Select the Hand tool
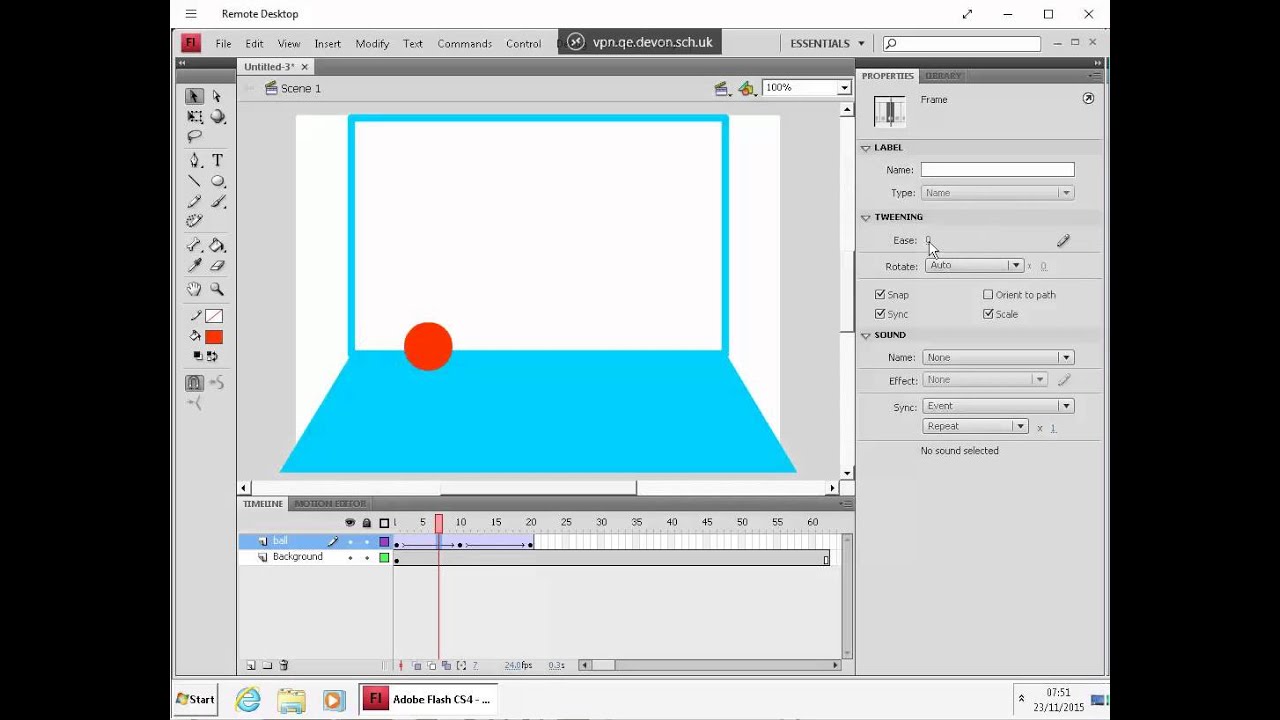 point(194,289)
